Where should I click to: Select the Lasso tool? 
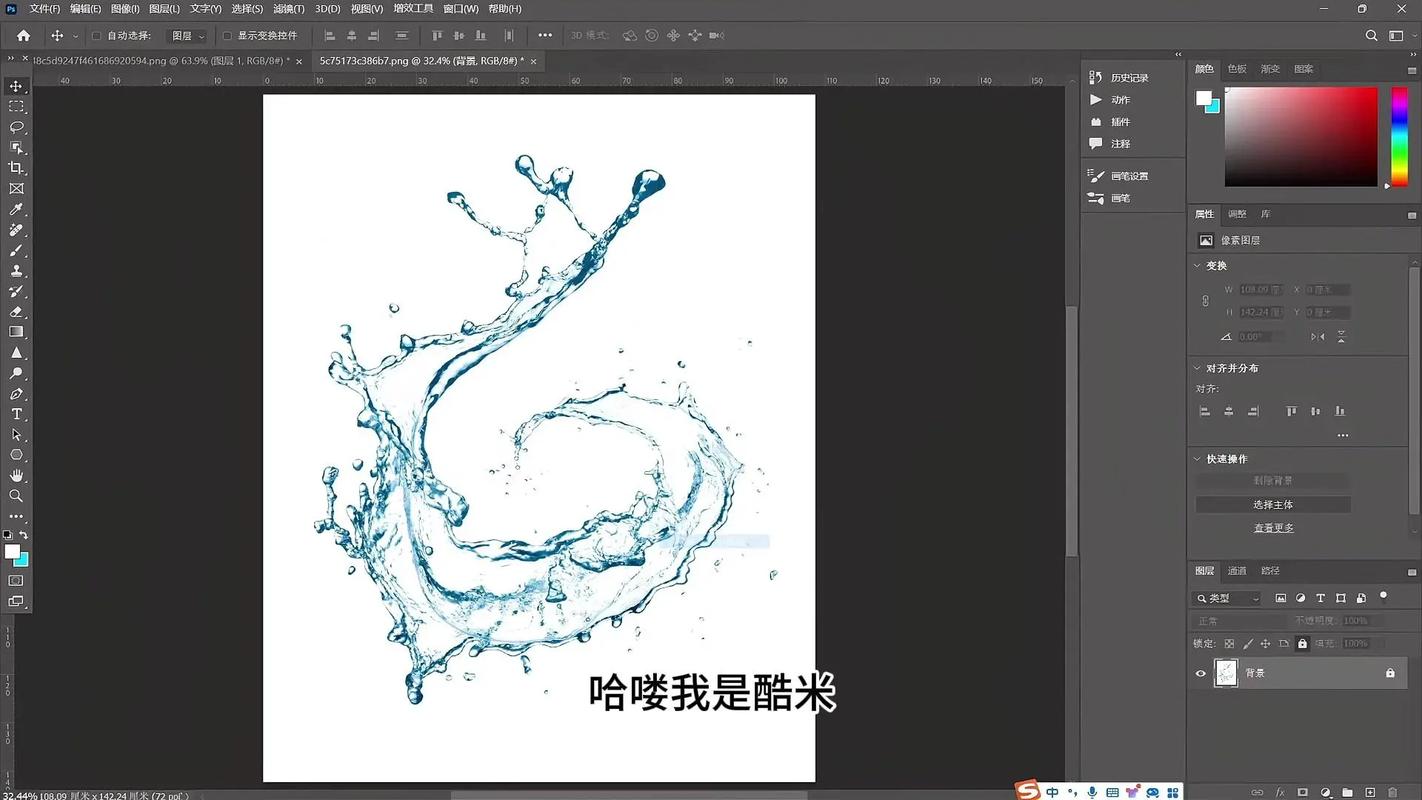[x=16, y=127]
